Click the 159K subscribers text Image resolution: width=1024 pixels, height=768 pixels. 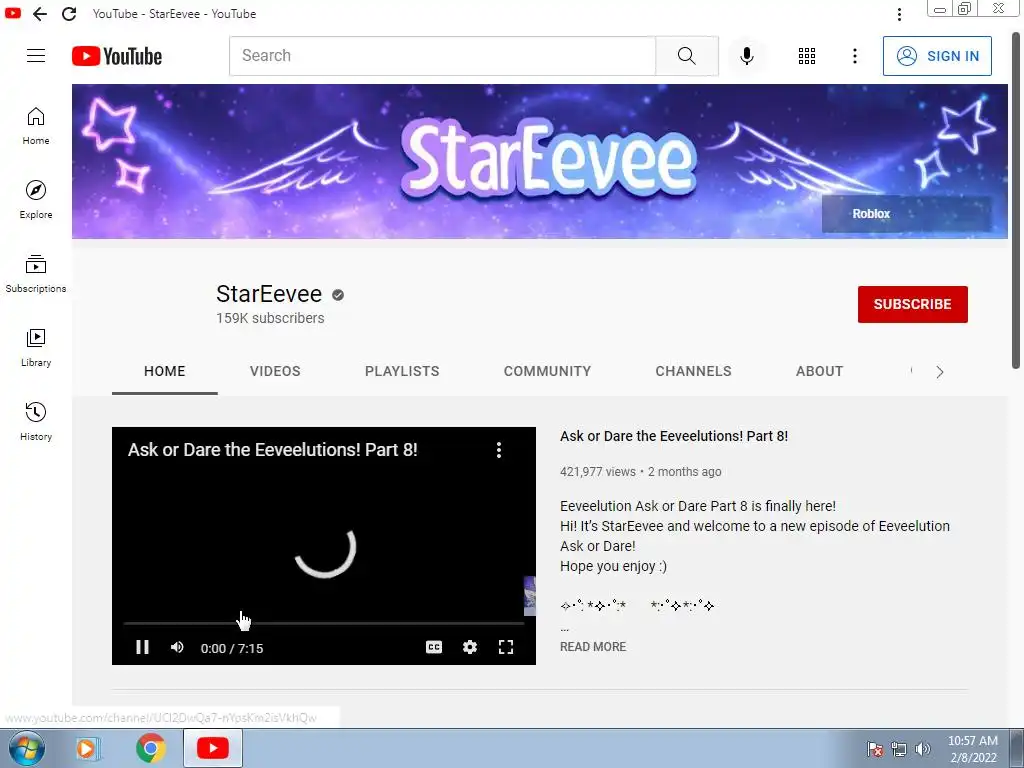pos(270,318)
